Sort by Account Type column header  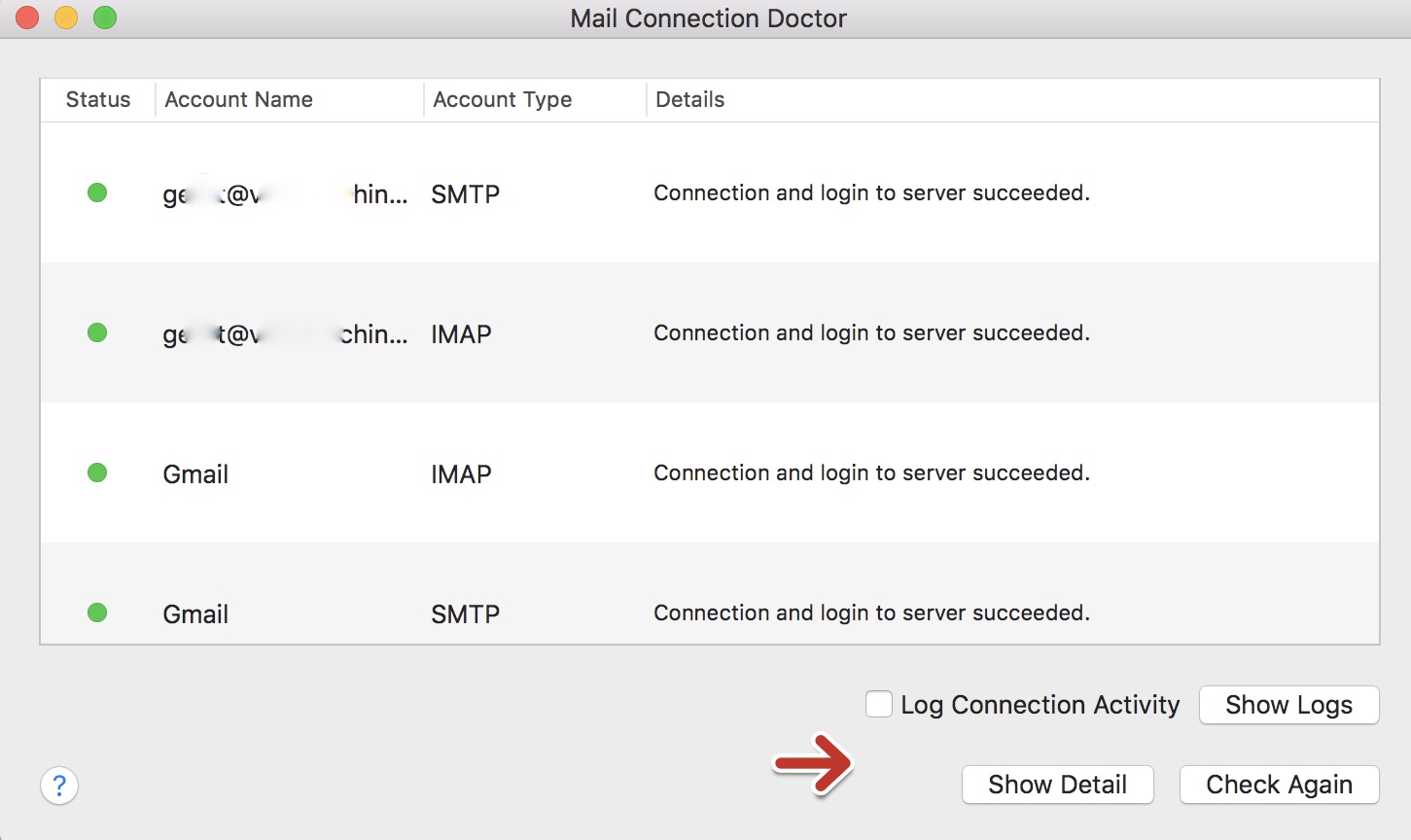[x=502, y=99]
